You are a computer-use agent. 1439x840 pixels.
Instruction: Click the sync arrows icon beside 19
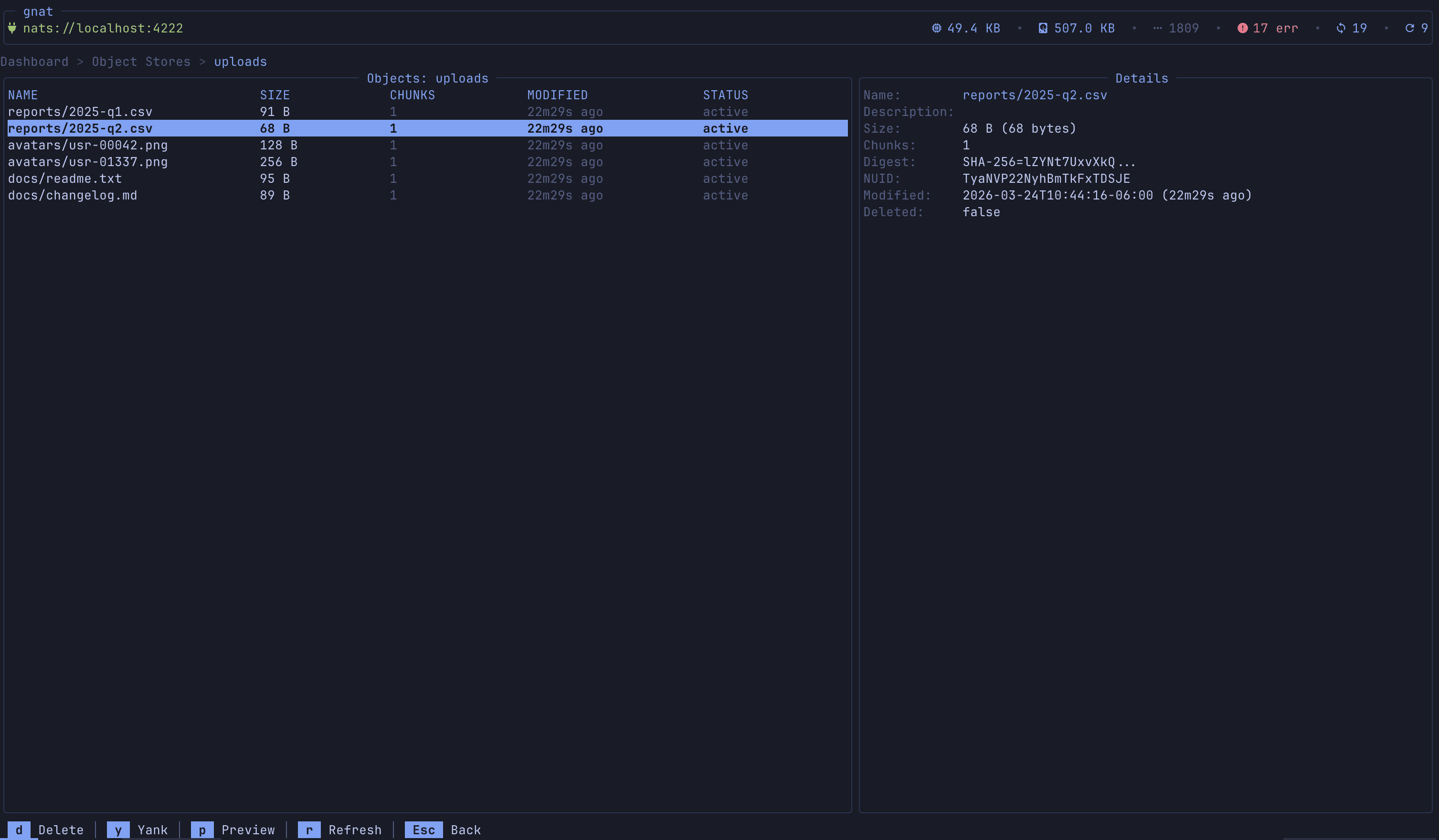tap(1341, 28)
